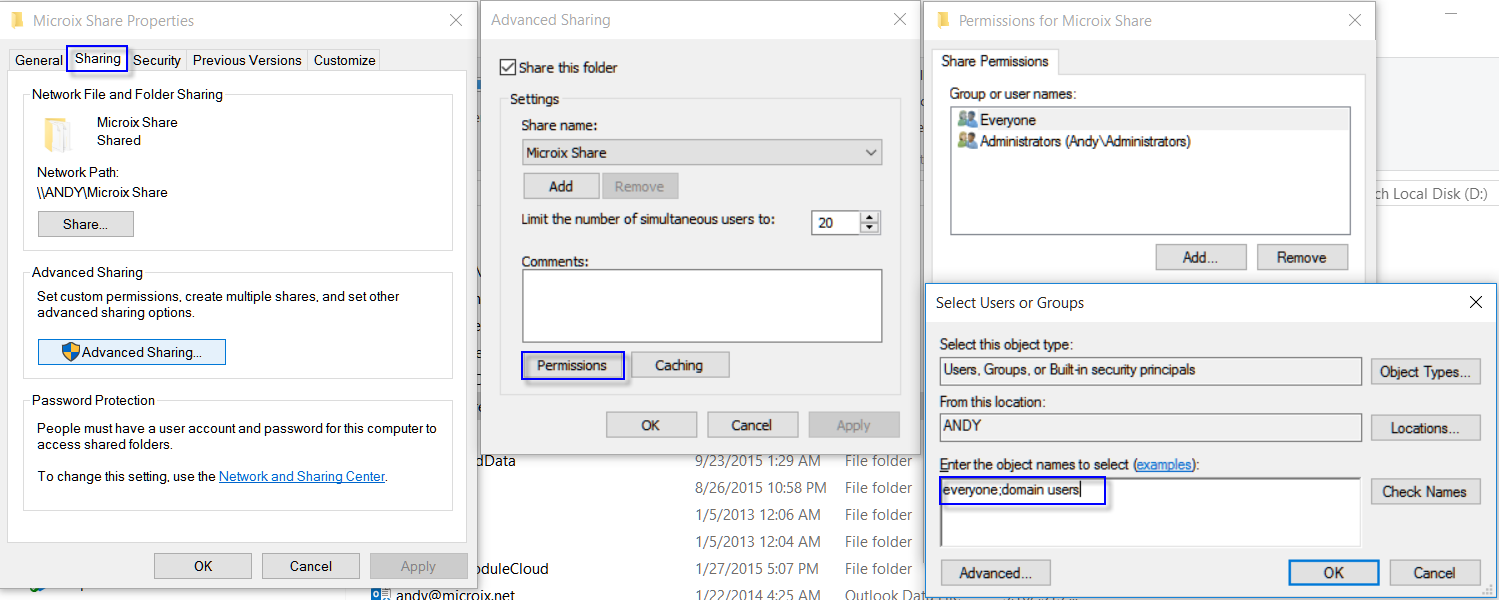Select the Everyone group icon in list
This screenshot has height=600, width=1499.
point(966,119)
